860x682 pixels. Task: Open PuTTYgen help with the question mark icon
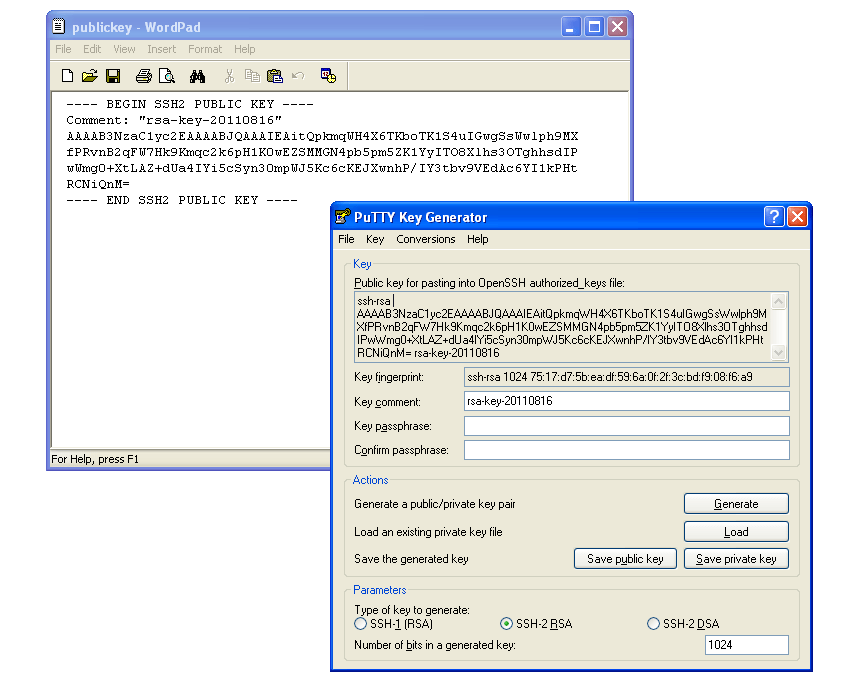point(773,216)
